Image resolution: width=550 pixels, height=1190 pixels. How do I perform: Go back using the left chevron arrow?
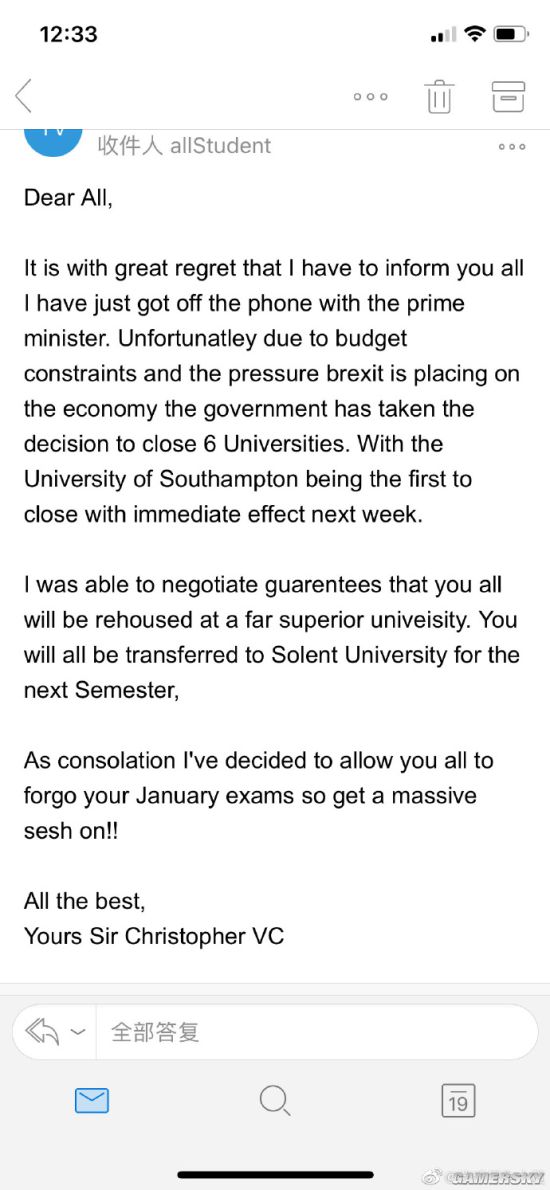click(x=24, y=96)
